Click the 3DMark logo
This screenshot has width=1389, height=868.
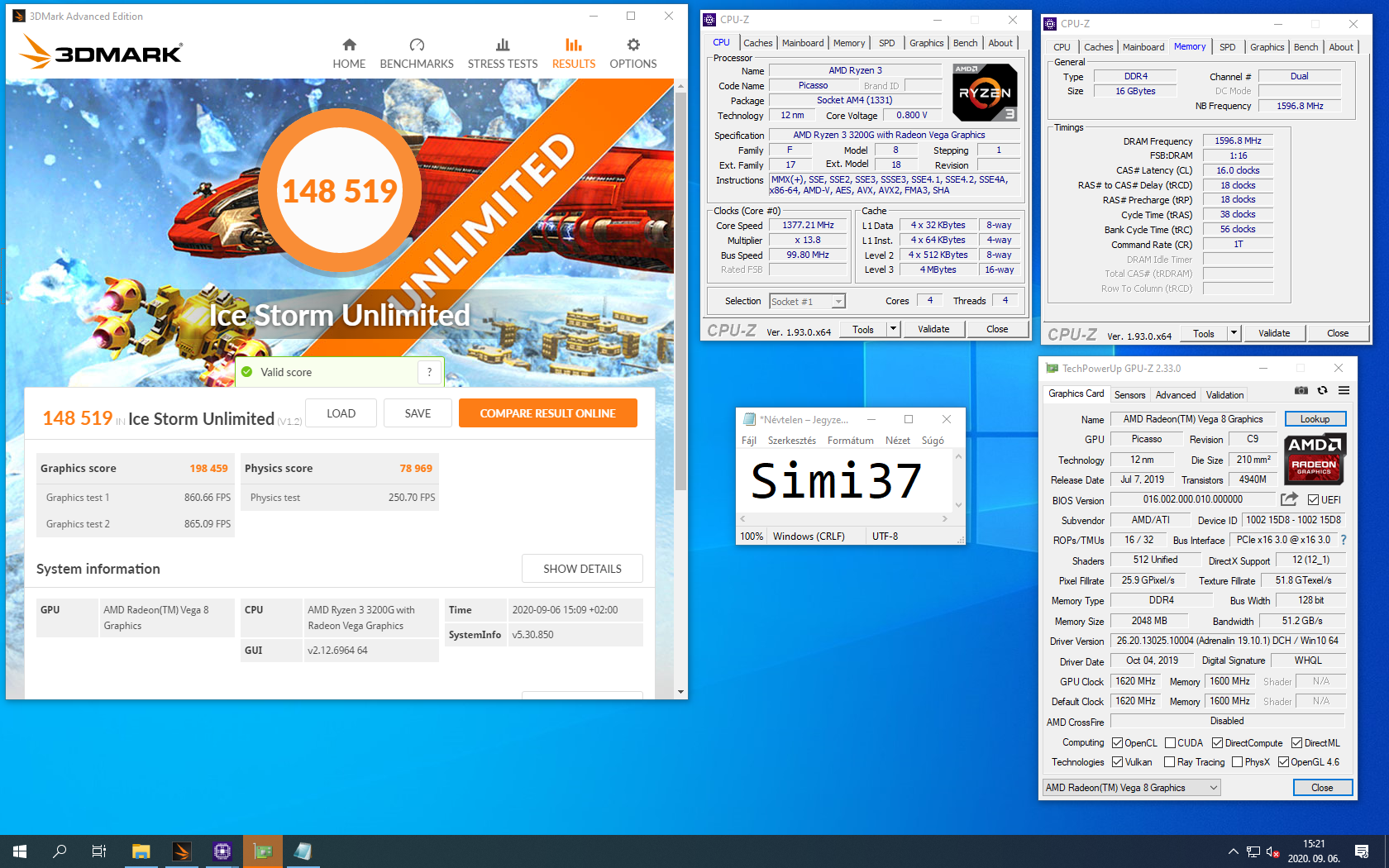coord(100,52)
